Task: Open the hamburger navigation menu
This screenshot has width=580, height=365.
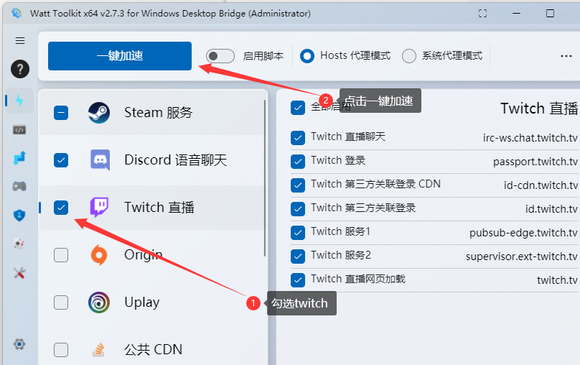Action: 20,40
